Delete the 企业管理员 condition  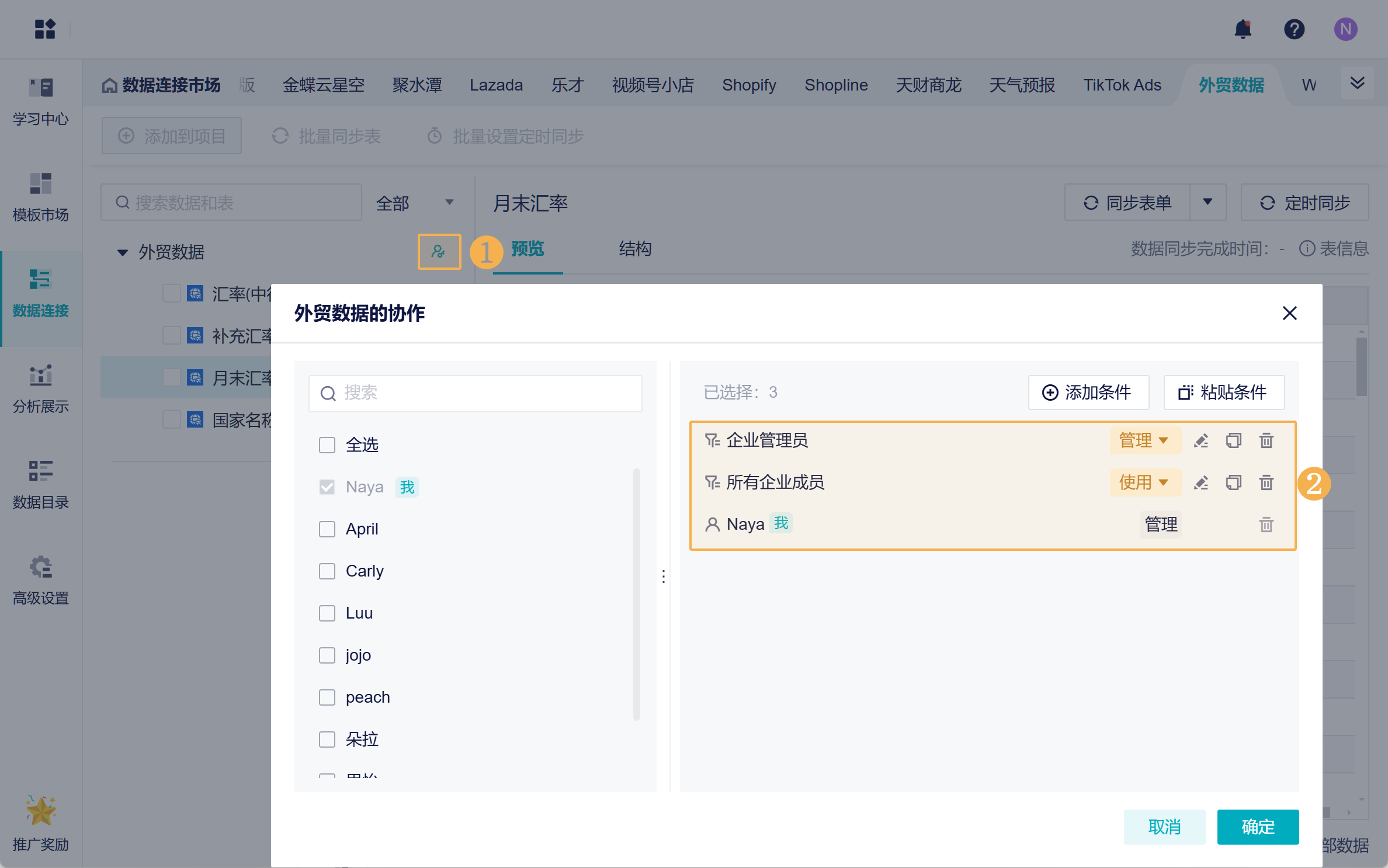coord(1266,440)
